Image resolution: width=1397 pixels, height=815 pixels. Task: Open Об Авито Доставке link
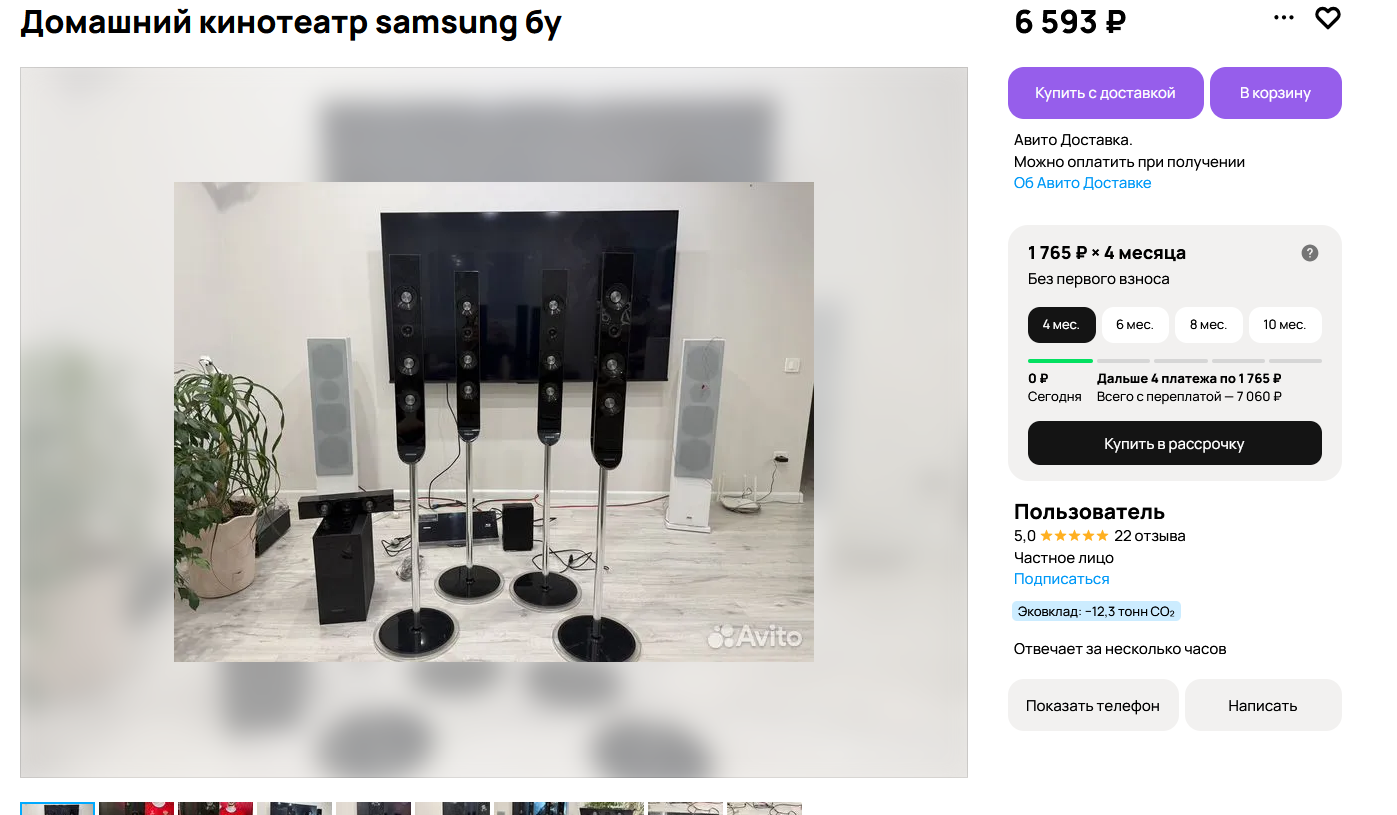[x=1082, y=183]
